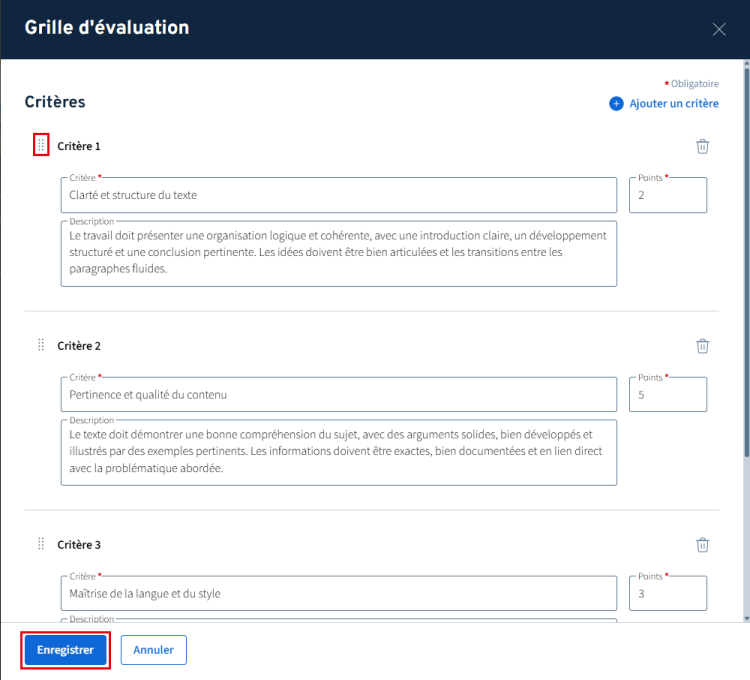The height and width of the screenshot is (680, 750).
Task: Click the Points field showing 2
Action: [x=668, y=195]
